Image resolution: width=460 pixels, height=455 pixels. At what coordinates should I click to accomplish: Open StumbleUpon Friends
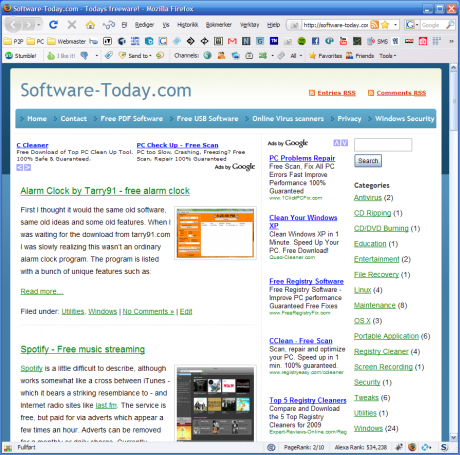pyautogui.click(x=360, y=56)
